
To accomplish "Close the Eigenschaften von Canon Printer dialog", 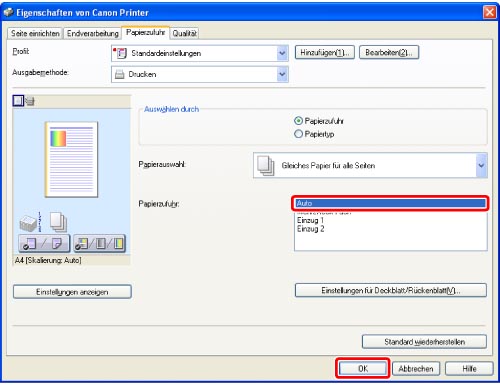I will (489, 12).
